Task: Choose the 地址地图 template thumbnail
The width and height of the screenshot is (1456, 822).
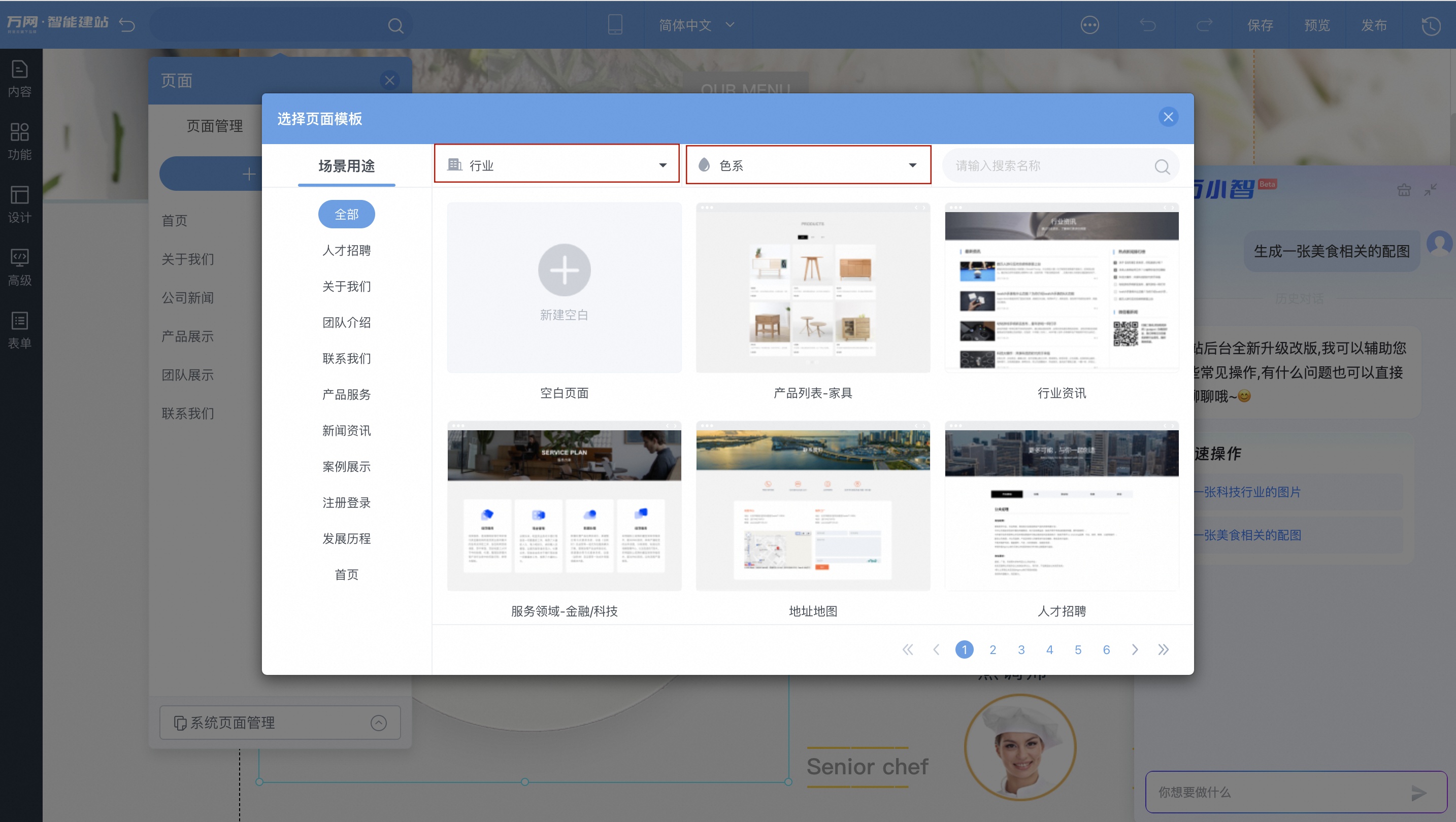Action: [813, 505]
